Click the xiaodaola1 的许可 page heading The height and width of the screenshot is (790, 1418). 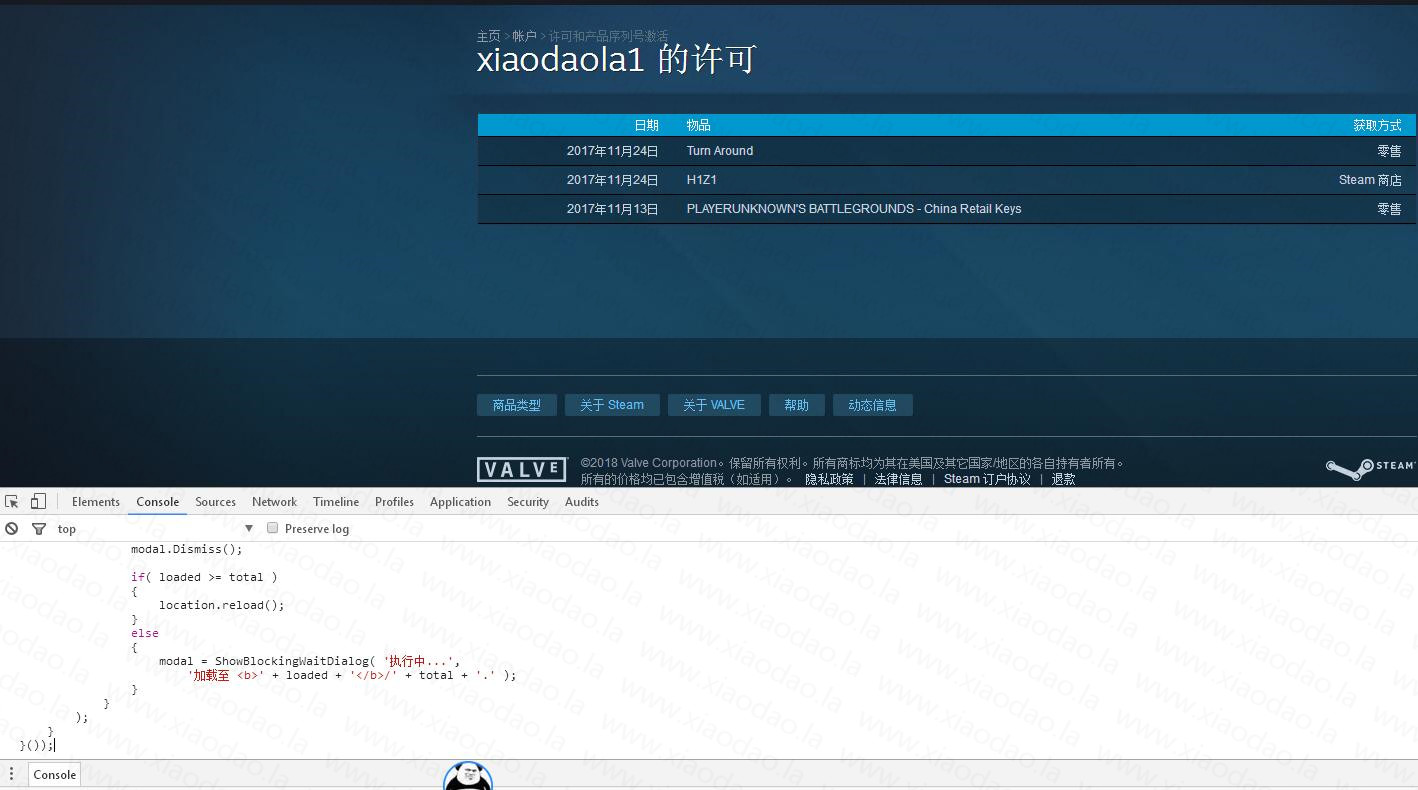click(x=616, y=60)
